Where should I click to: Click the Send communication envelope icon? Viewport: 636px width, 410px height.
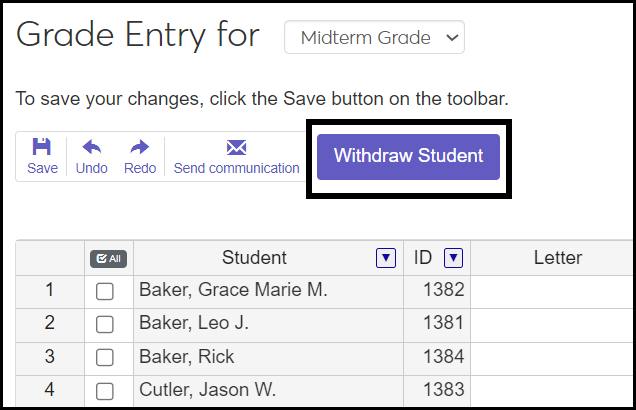236,147
